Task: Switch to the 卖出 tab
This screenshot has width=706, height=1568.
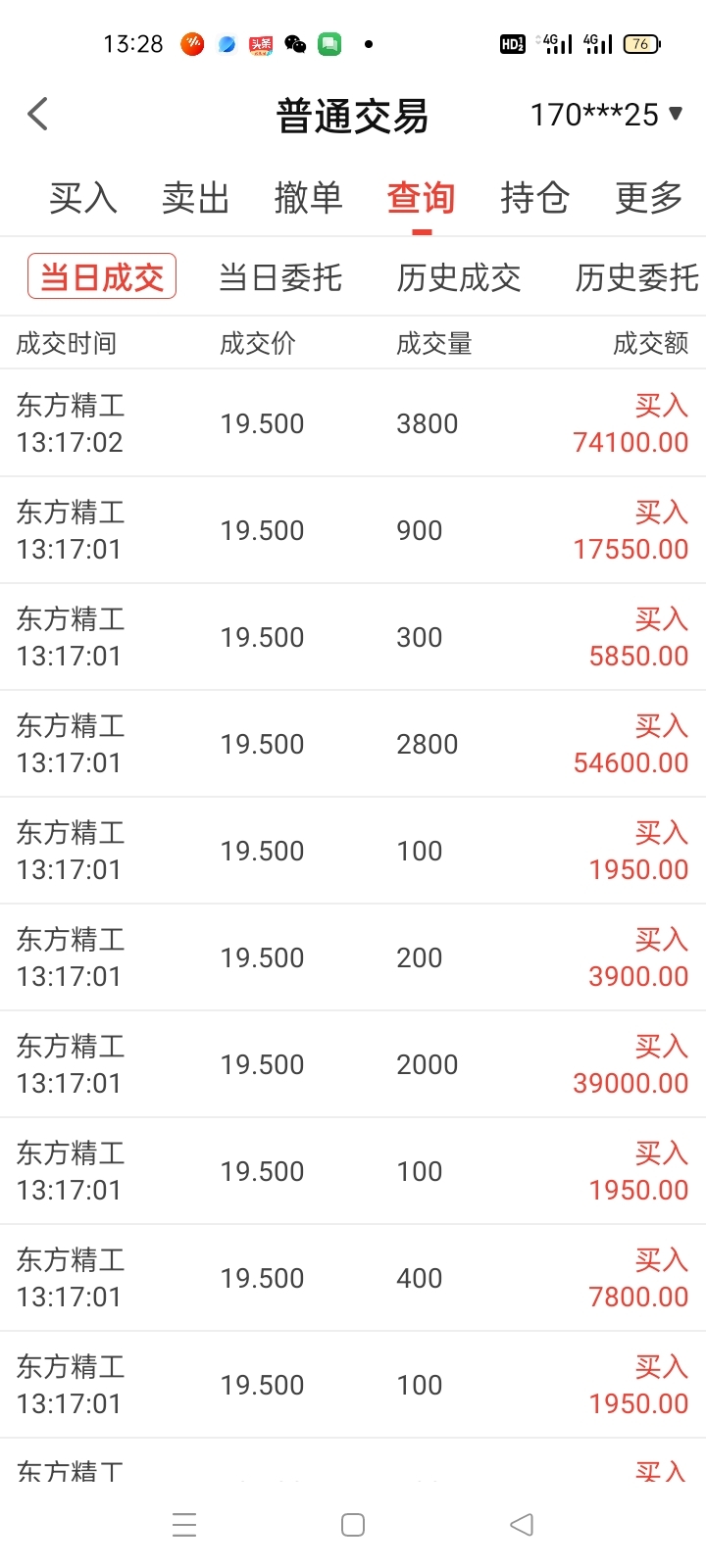Action: (195, 198)
